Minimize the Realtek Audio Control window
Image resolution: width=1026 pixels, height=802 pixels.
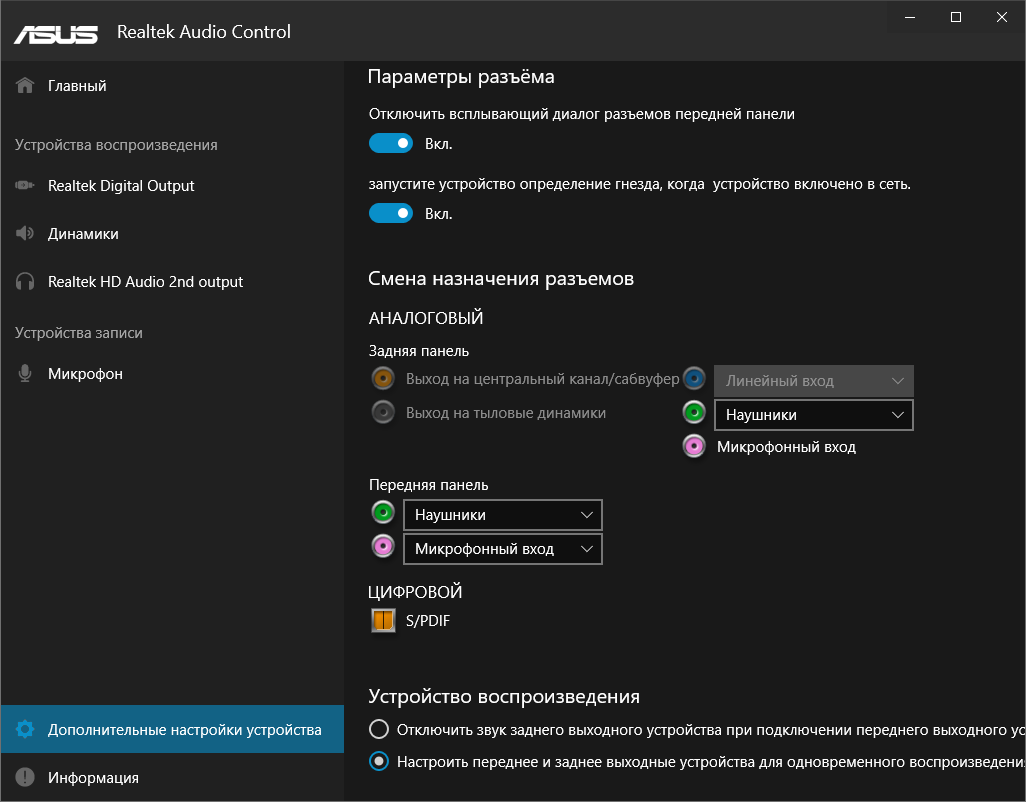[910, 18]
